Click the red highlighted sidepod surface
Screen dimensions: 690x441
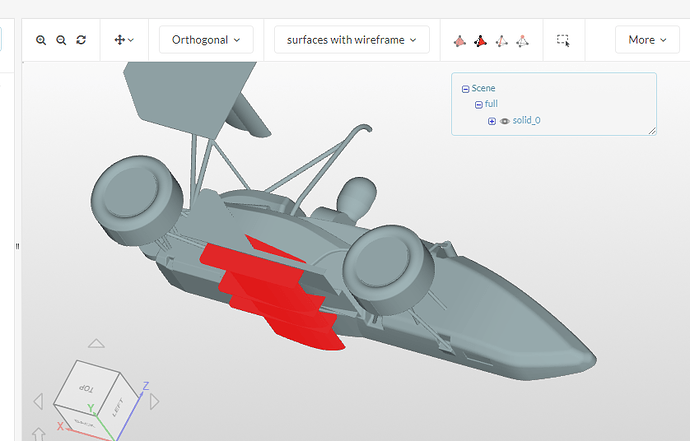click(273, 295)
